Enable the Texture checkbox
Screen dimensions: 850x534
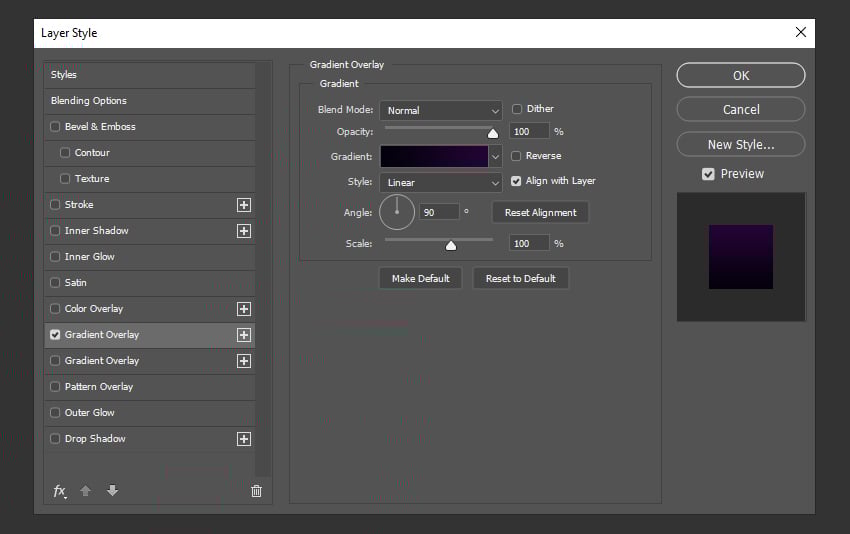click(65, 178)
